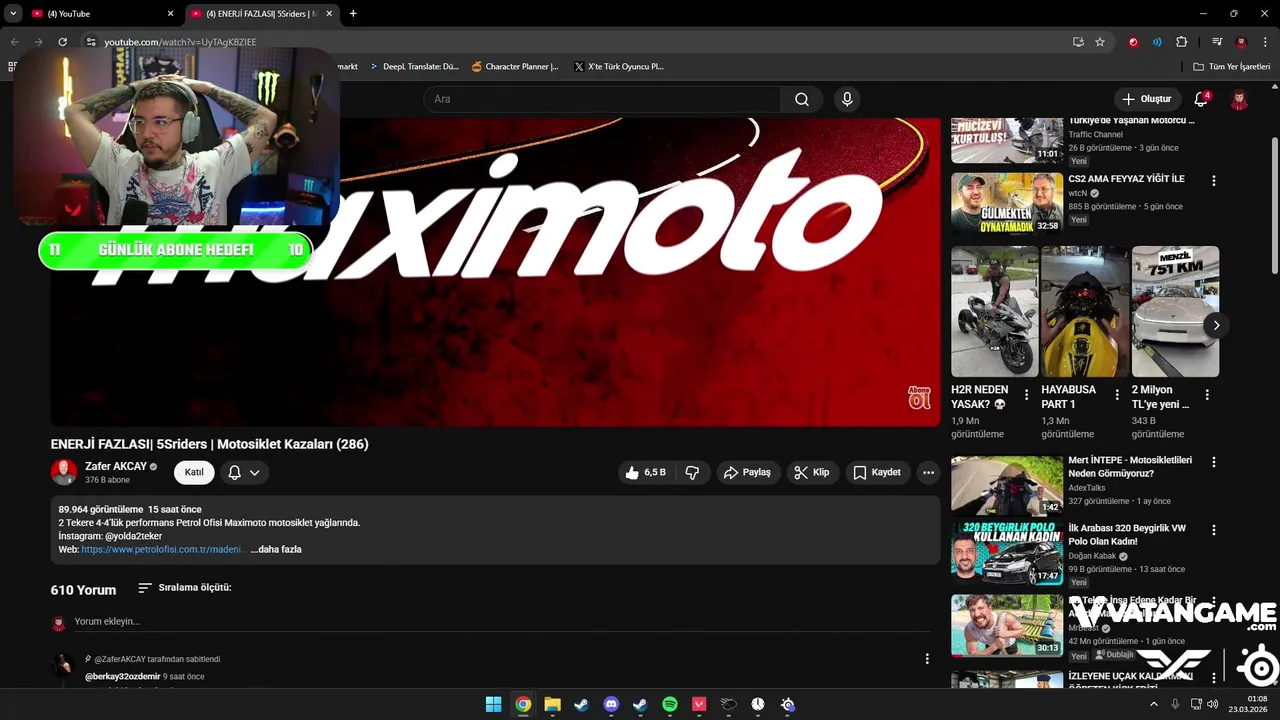
Task: Click the Chrome address bar URL
Action: coord(180,42)
